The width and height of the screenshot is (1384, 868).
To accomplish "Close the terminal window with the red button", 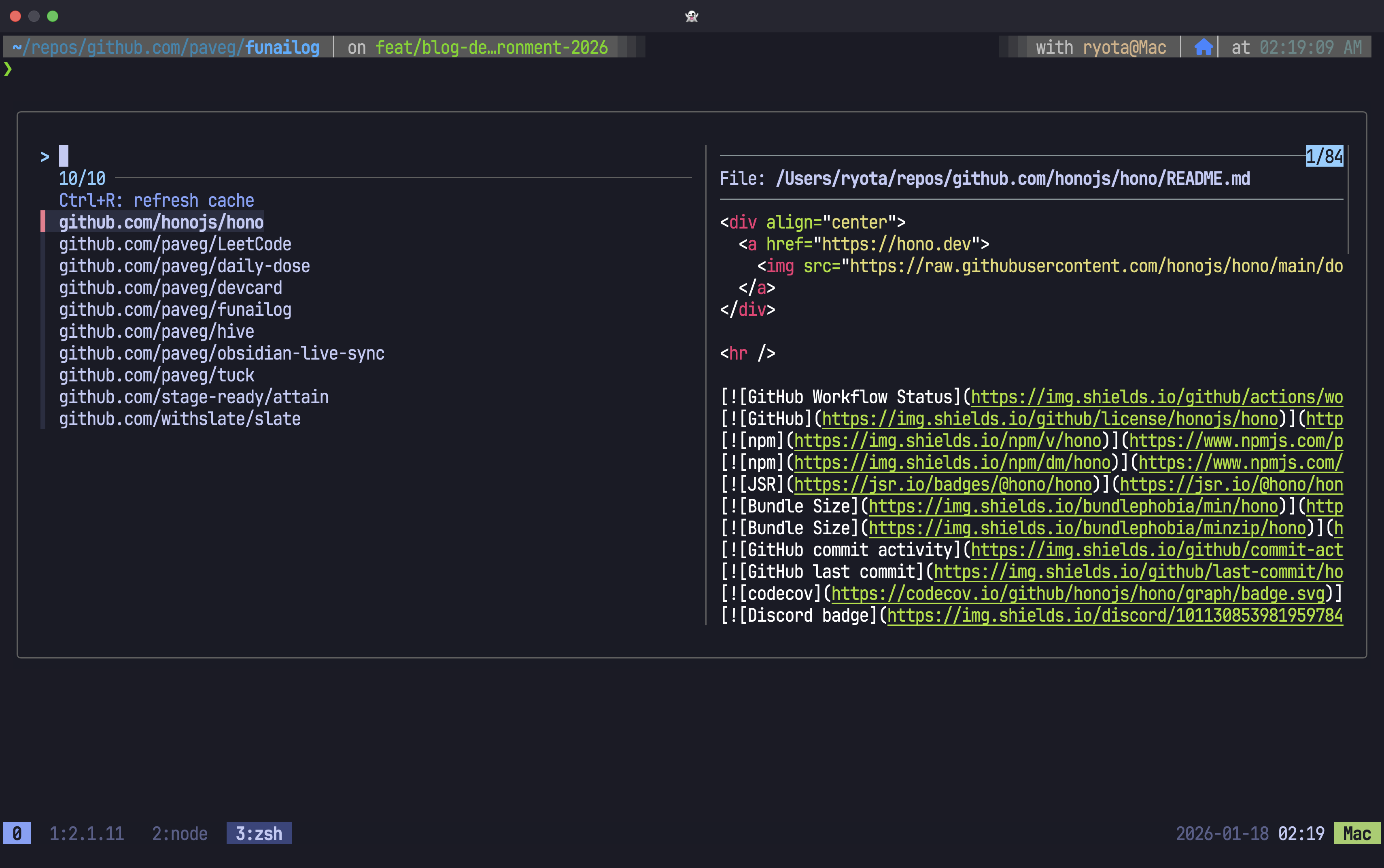I will 15,16.
